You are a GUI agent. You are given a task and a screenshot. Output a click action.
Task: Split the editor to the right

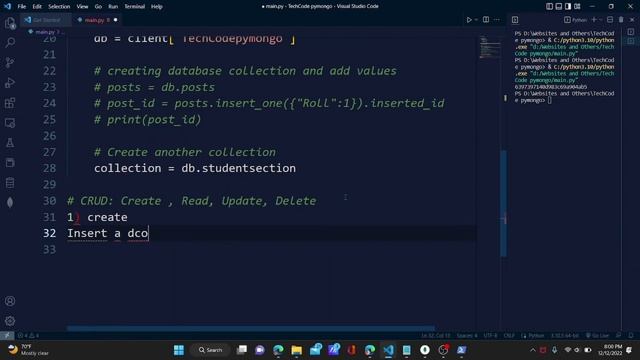coord(486,20)
